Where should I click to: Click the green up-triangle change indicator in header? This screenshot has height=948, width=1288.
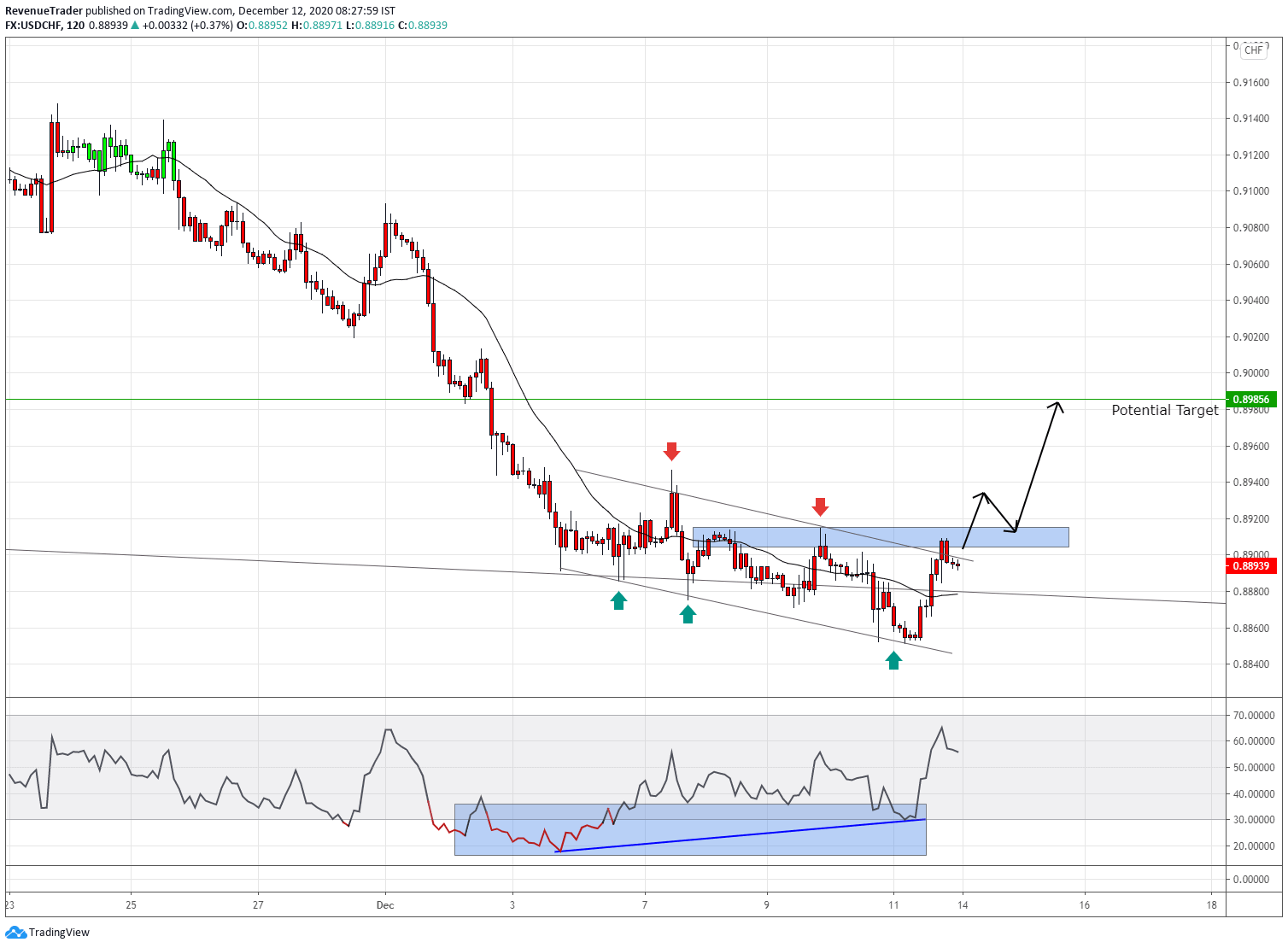135,26
